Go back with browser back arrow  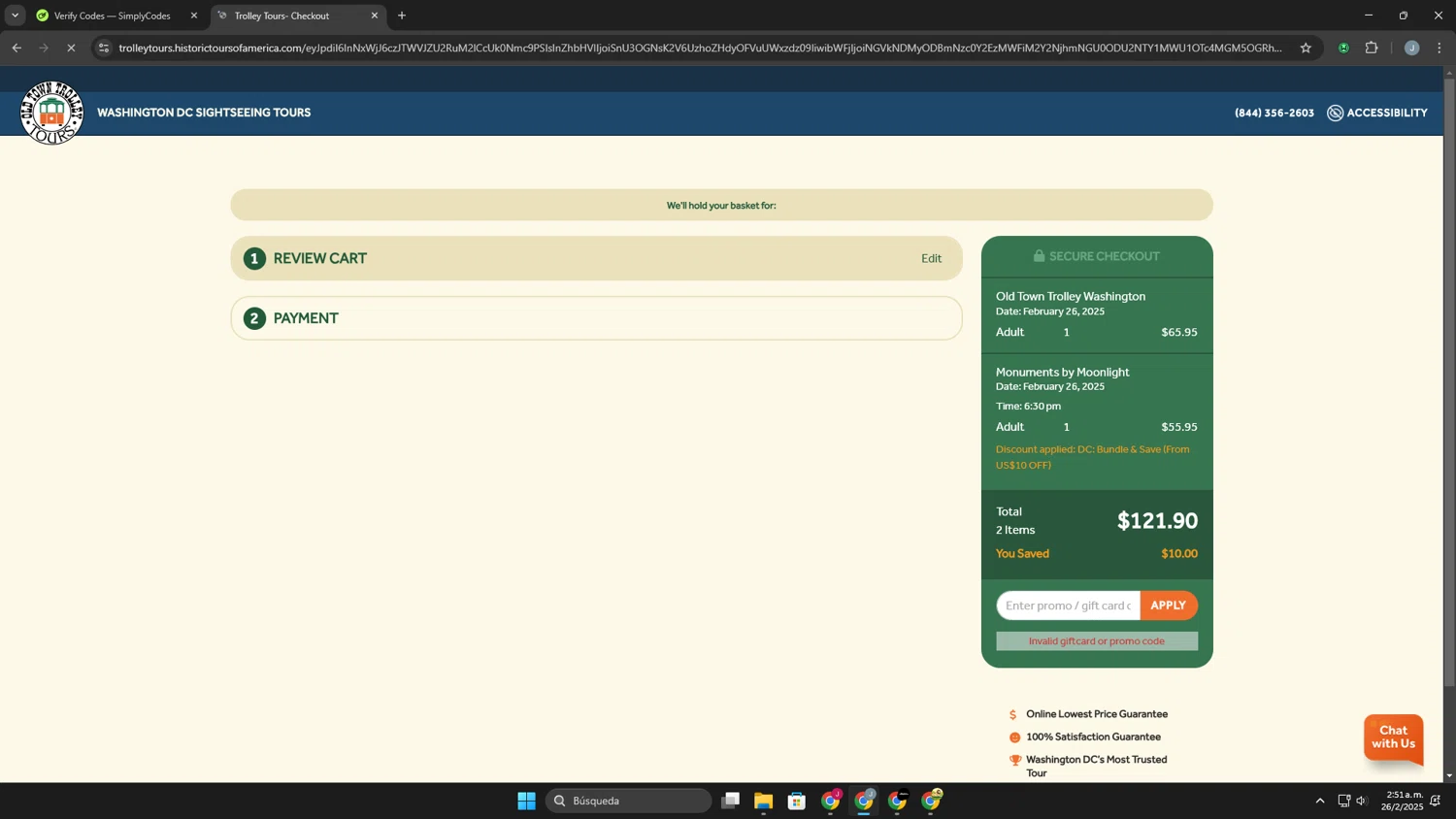[17, 48]
